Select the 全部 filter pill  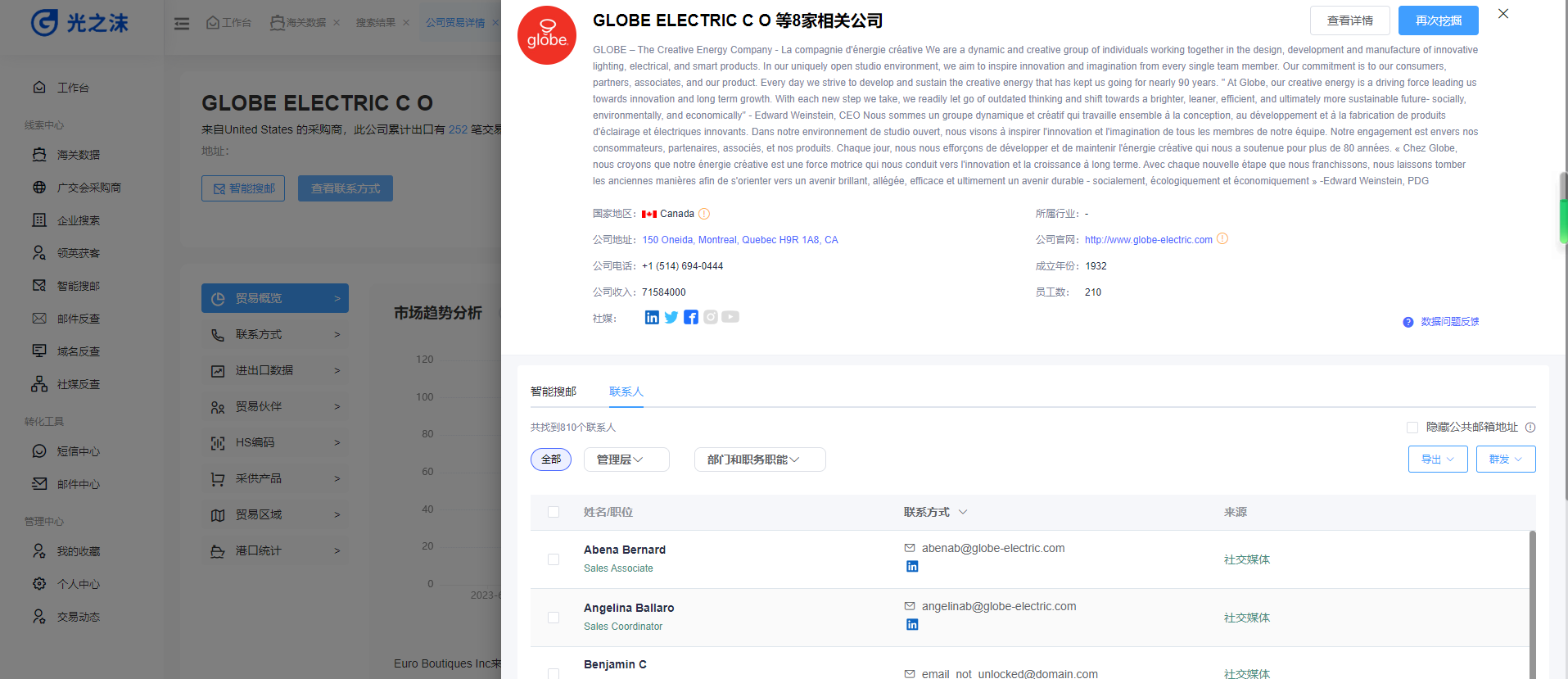551,459
